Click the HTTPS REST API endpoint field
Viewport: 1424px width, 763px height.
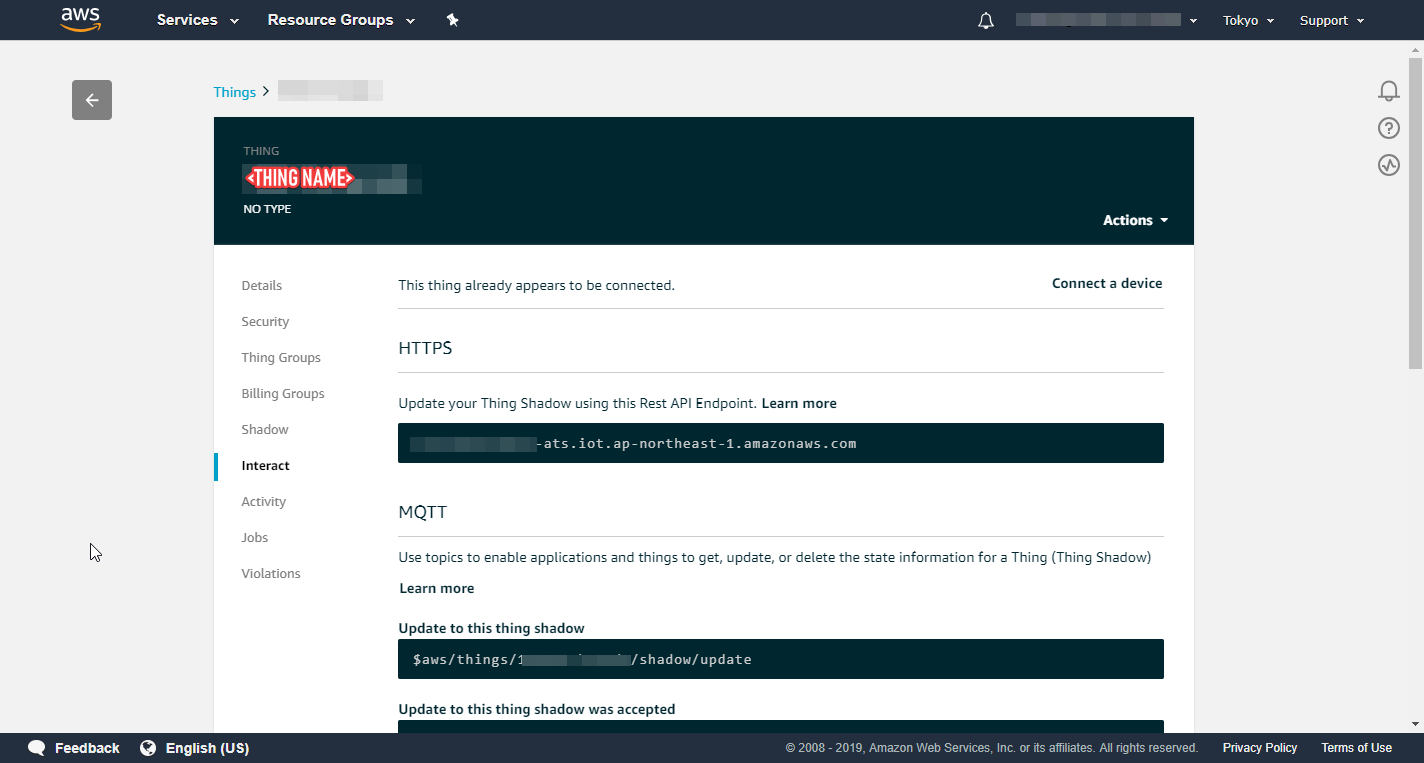(780, 443)
